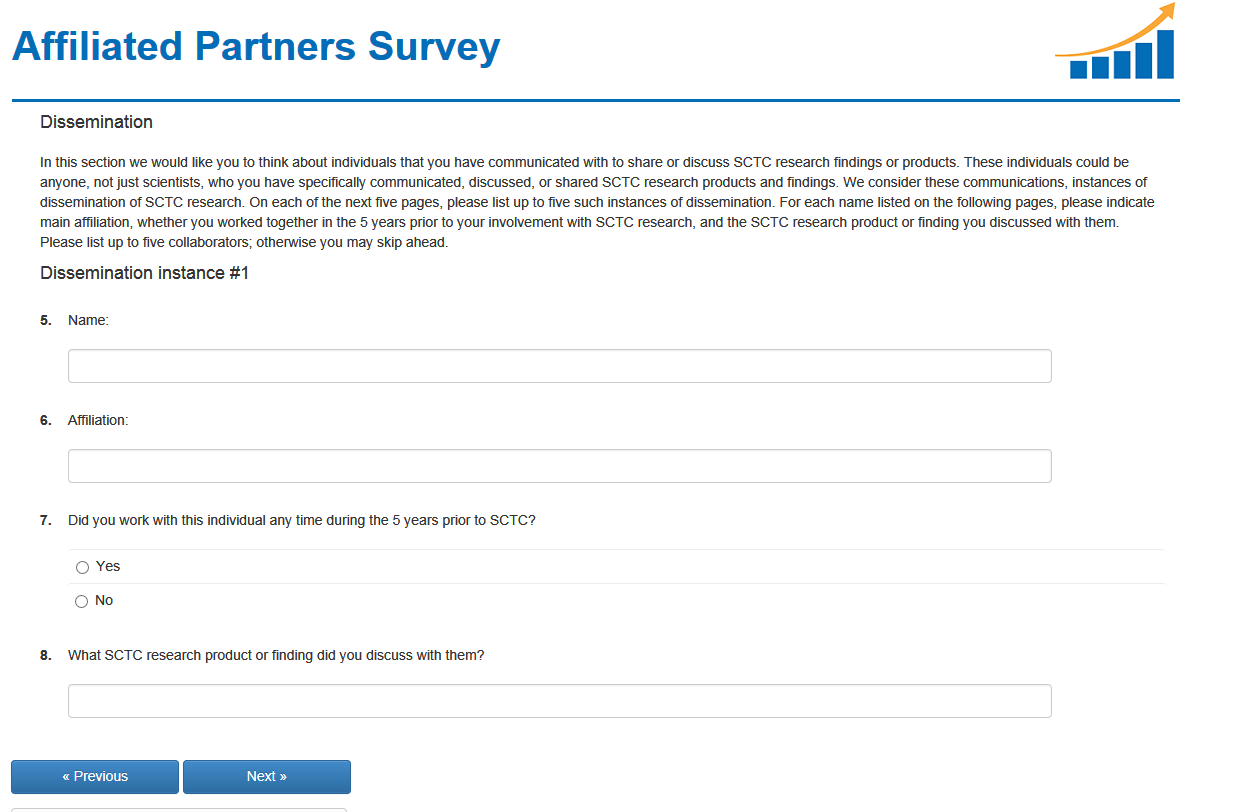Focus the Name text field
Image resolution: width=1234 pixels, height=812 pixels.
[x=559, y=366]
